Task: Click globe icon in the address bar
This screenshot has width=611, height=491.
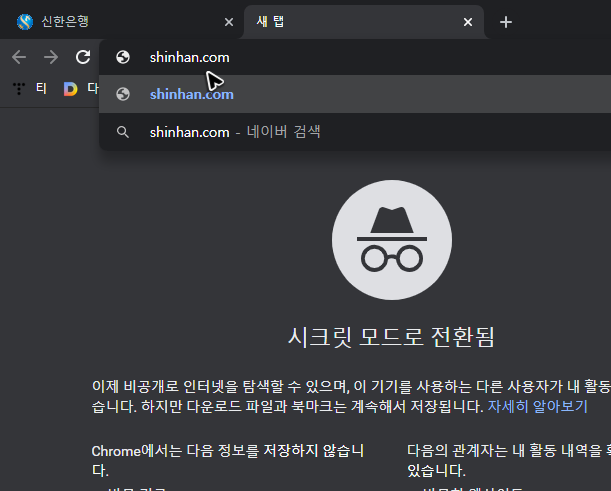Action: point(123,57)
